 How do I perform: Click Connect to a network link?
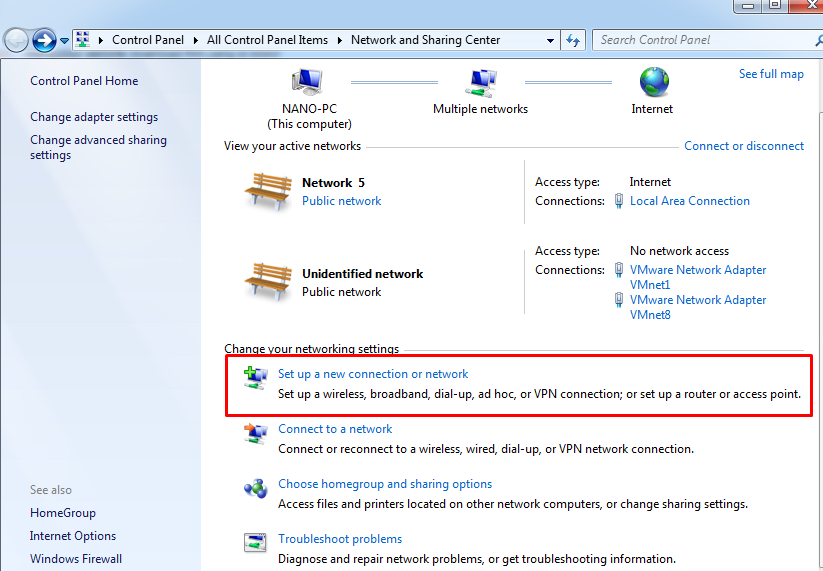[x=335, y=429]
